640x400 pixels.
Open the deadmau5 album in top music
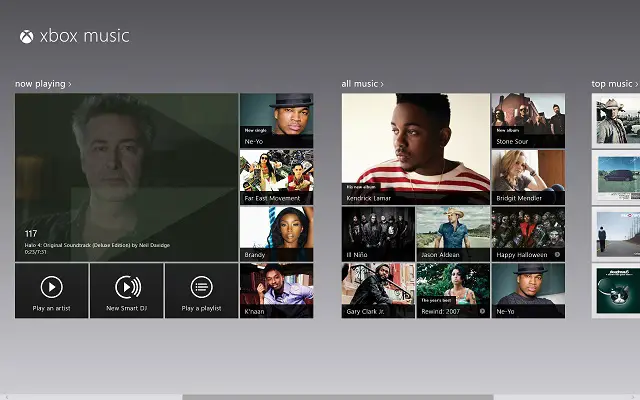pyautogui.click(x=616, y=291)
